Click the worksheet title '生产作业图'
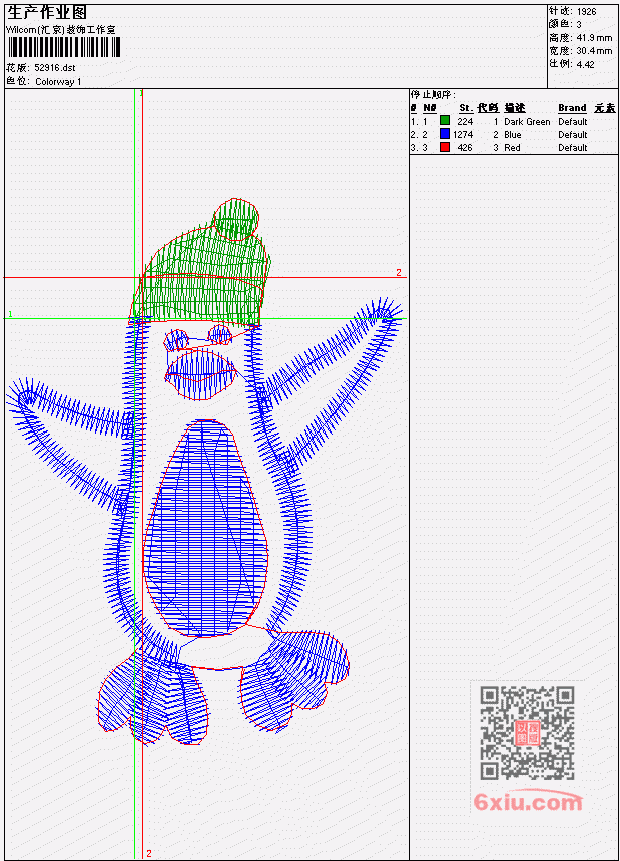 [47, 12]
